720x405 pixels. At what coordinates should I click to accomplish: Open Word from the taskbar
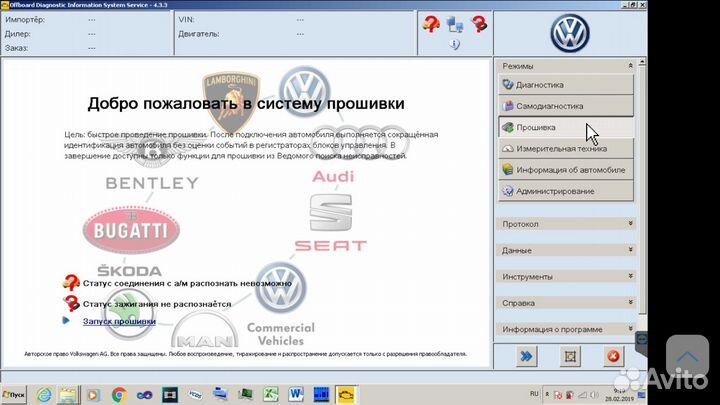pos(296,394)
